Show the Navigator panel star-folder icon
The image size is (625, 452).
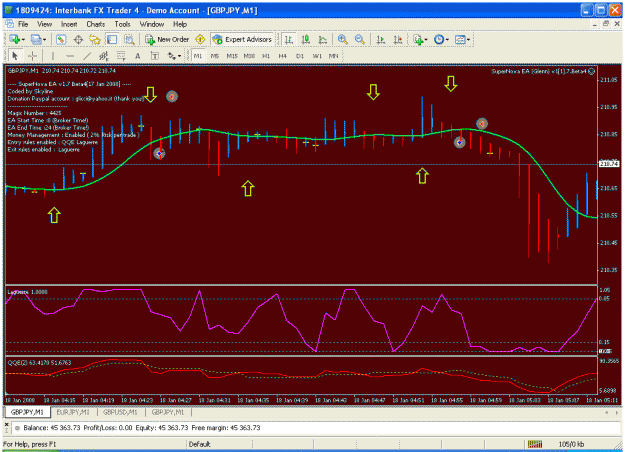click(x=95, y=39)
